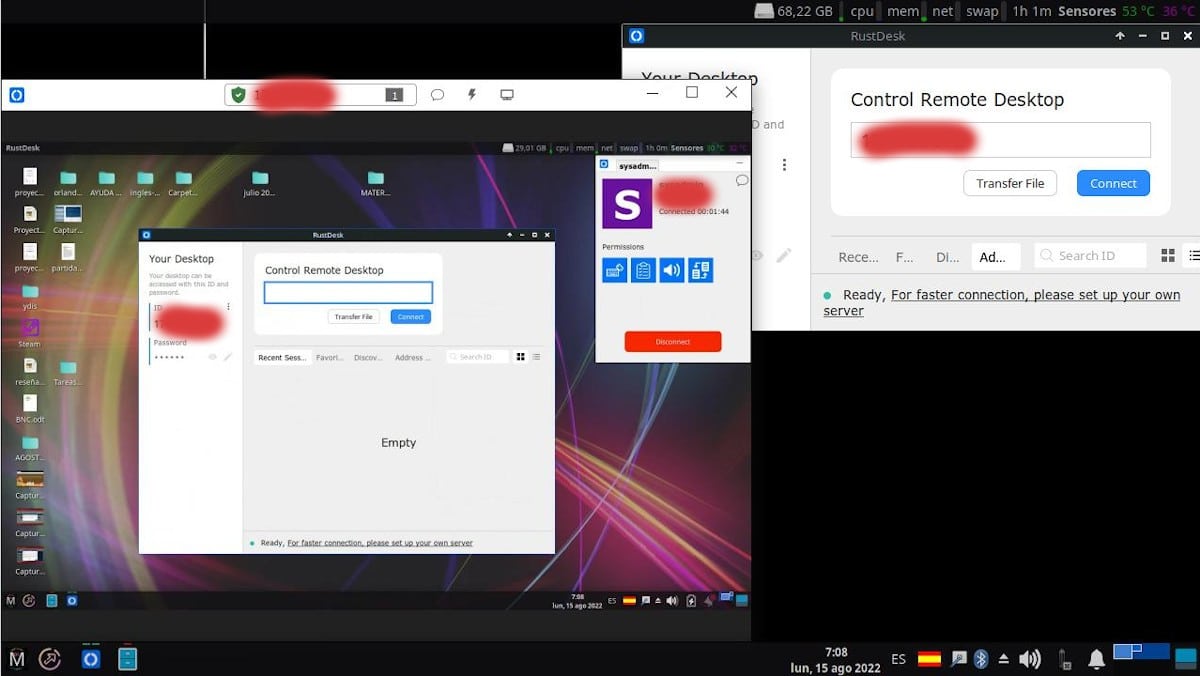Click Transfer File in right RustDesk window
This screenshot has height=676, width=1200.
(1010, 183)
